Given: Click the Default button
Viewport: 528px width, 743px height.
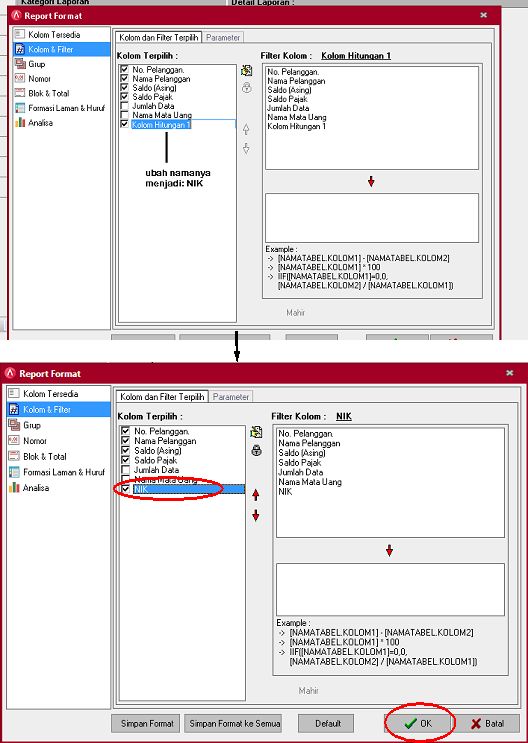Looking at the screenshot, I should 328,724.
